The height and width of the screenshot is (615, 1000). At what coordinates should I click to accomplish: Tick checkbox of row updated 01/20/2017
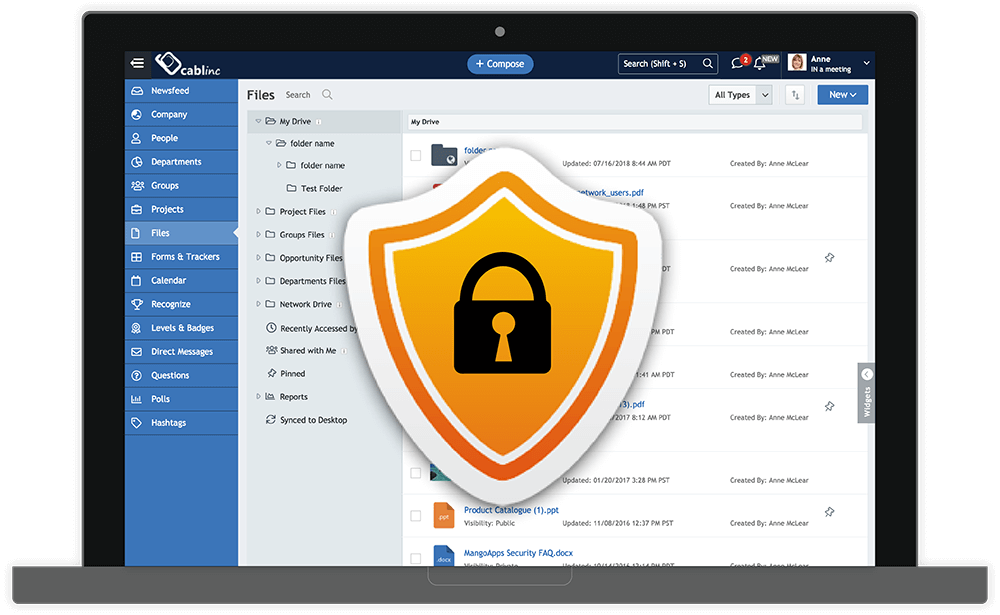click(x=416, y=473)
